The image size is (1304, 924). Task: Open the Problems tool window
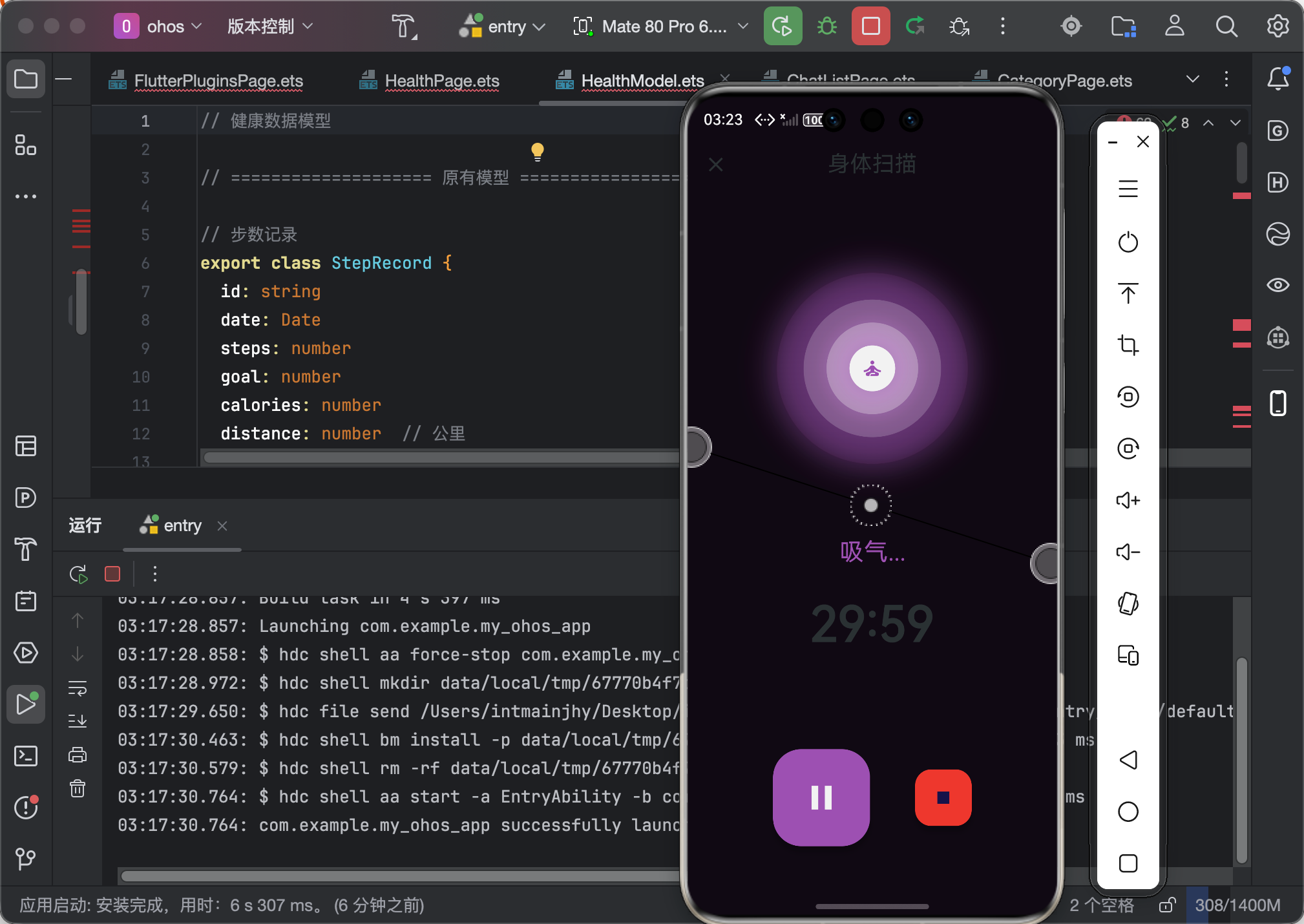26,808
